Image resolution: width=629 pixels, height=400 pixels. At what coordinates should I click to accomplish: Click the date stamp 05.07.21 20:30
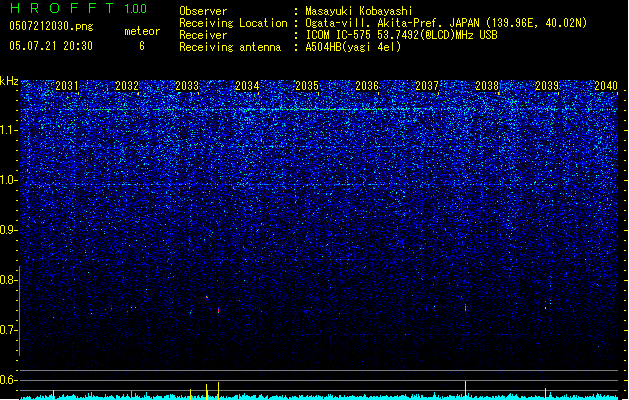point(51,46)
